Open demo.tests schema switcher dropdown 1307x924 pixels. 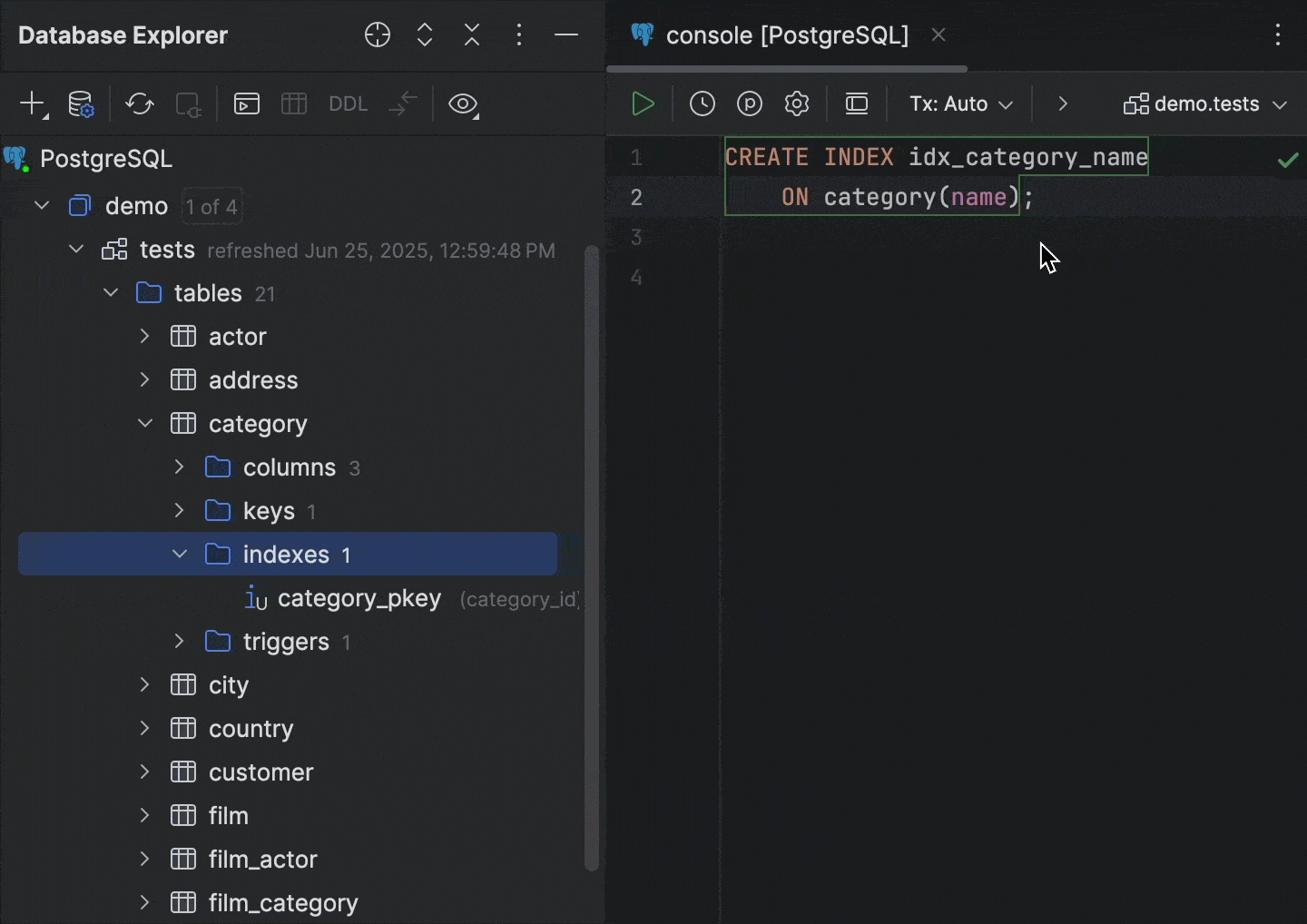point(1205,104)
